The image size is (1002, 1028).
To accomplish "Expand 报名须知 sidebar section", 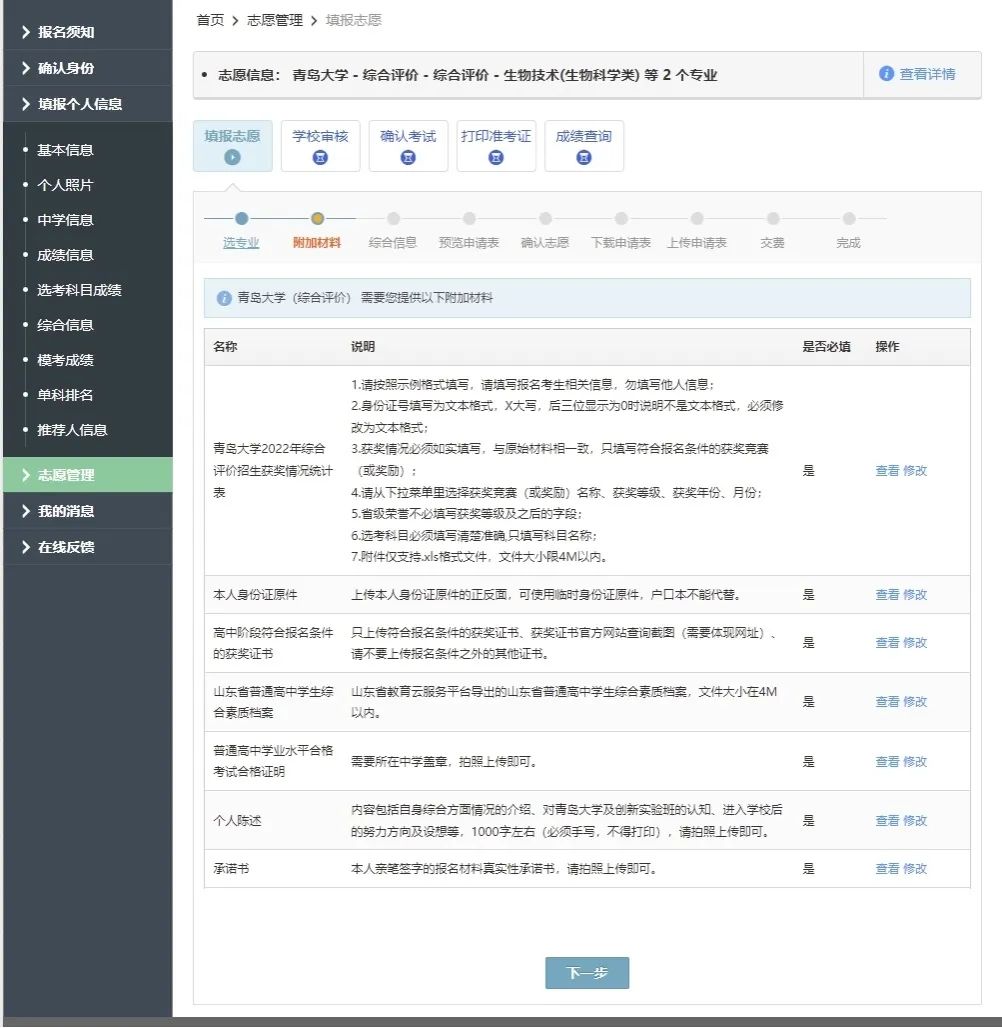I will (66, 32).
